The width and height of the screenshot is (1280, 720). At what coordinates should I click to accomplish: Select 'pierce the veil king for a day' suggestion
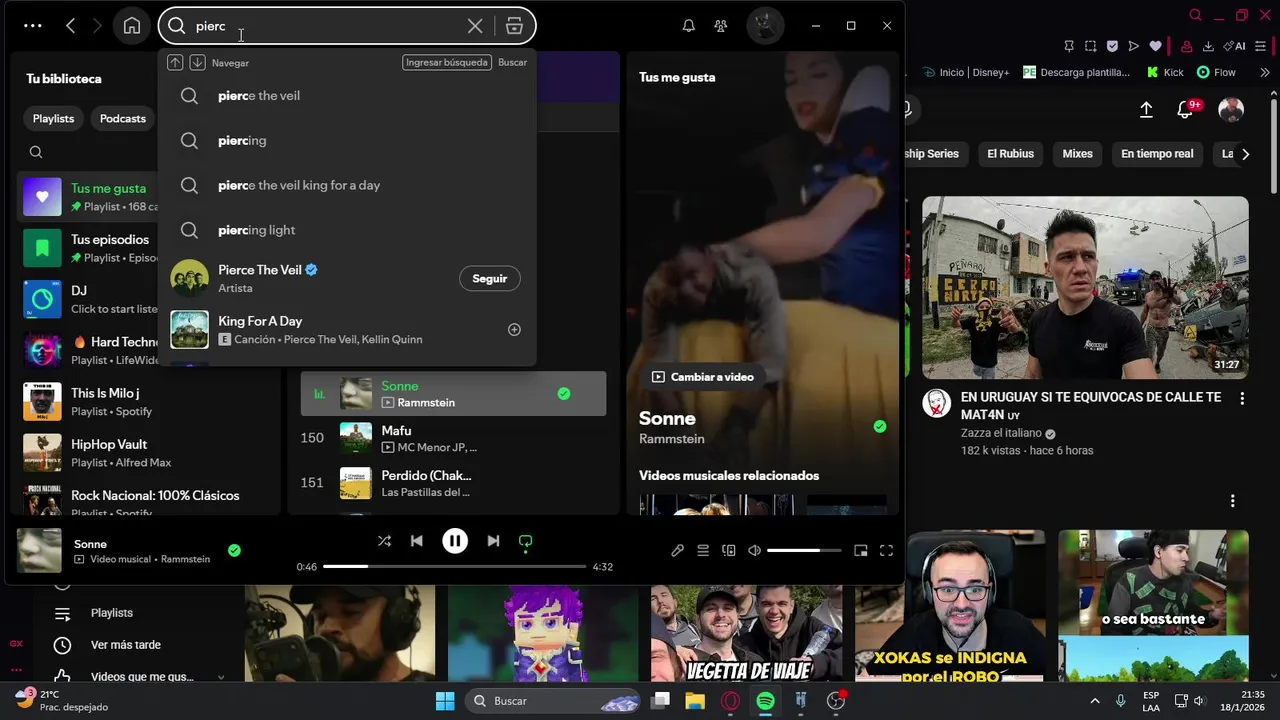coord(347,185)
